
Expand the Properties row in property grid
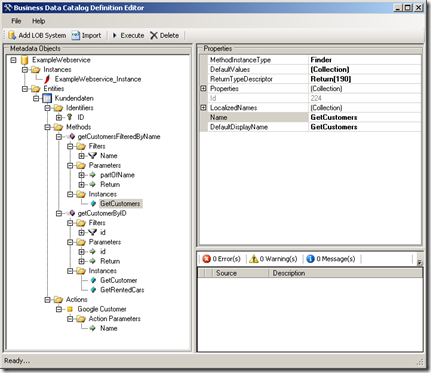[x=203, y=88]
